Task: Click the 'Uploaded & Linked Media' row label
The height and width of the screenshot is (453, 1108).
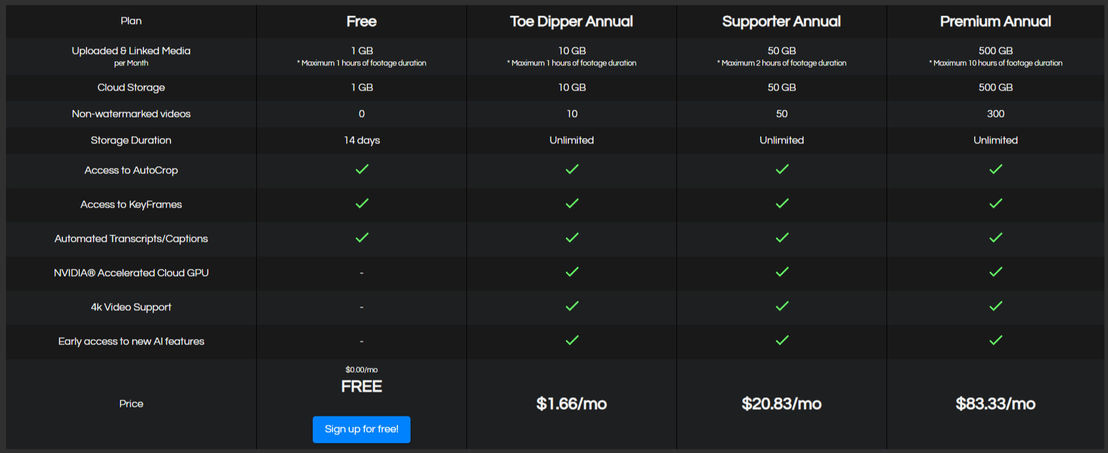Action: pos(131,51)
